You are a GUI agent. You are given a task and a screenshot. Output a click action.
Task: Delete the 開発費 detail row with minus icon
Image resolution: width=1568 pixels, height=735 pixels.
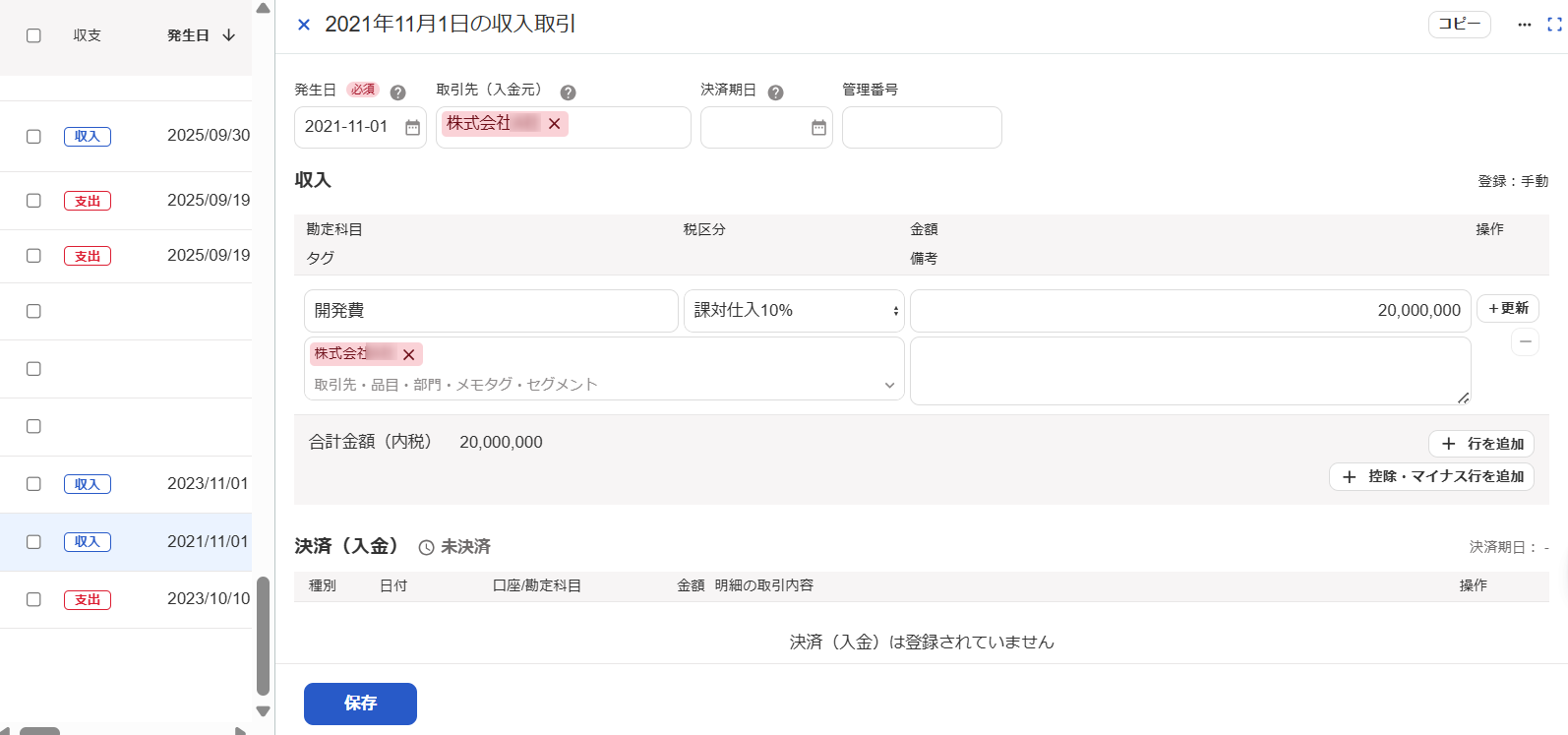click(x=1525, y=341)
